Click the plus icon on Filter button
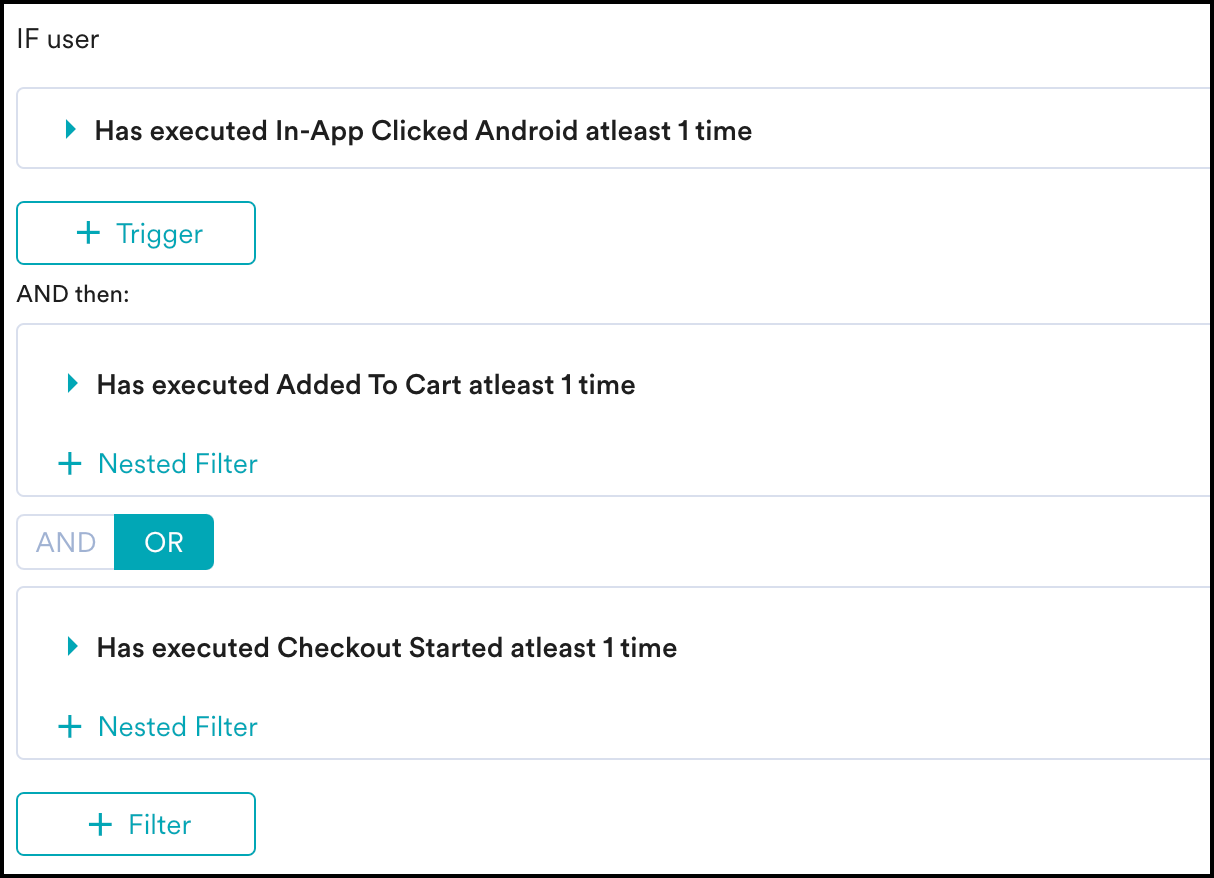 (100, 824)
